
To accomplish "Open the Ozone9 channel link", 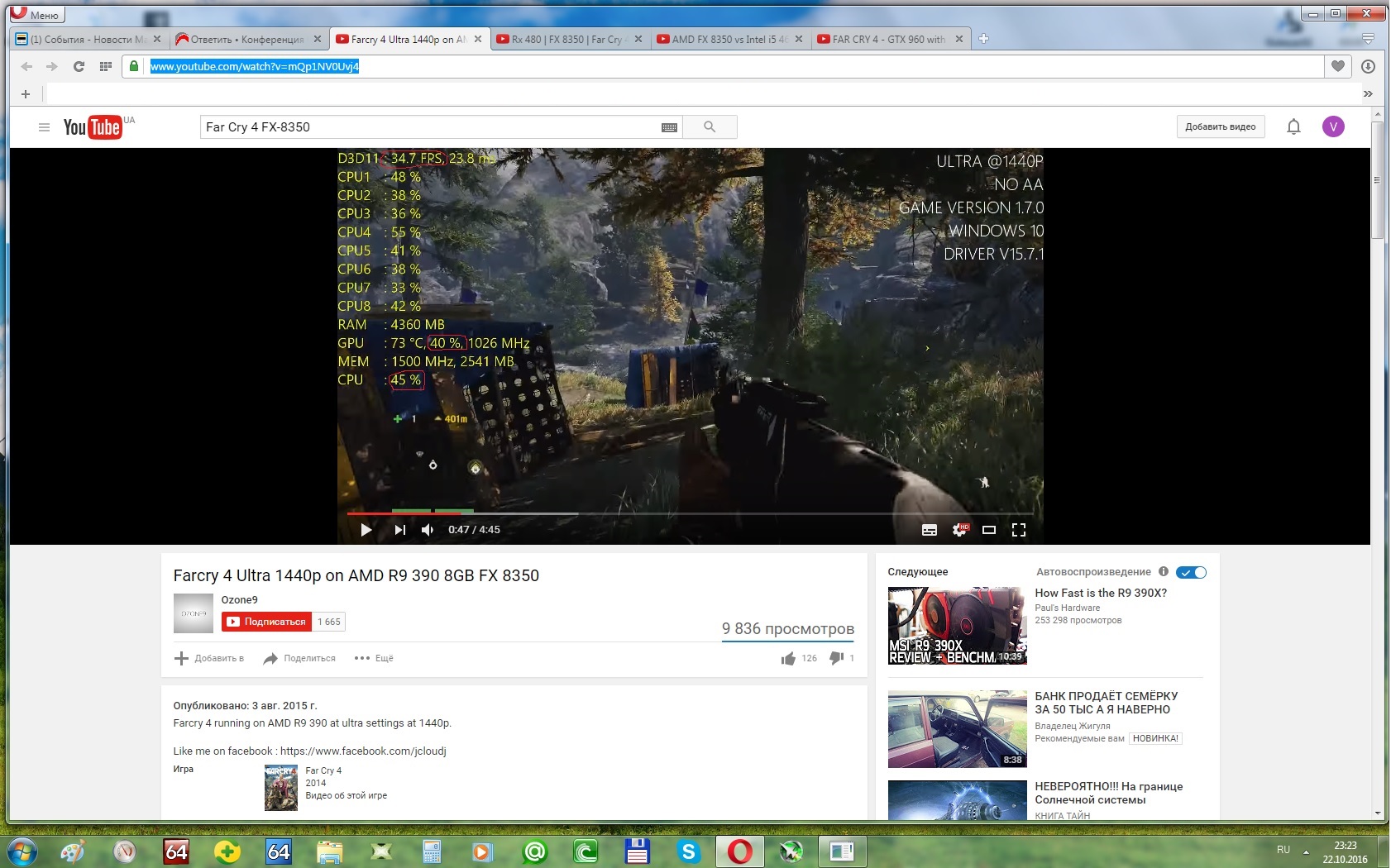I will tap(239, 600).
